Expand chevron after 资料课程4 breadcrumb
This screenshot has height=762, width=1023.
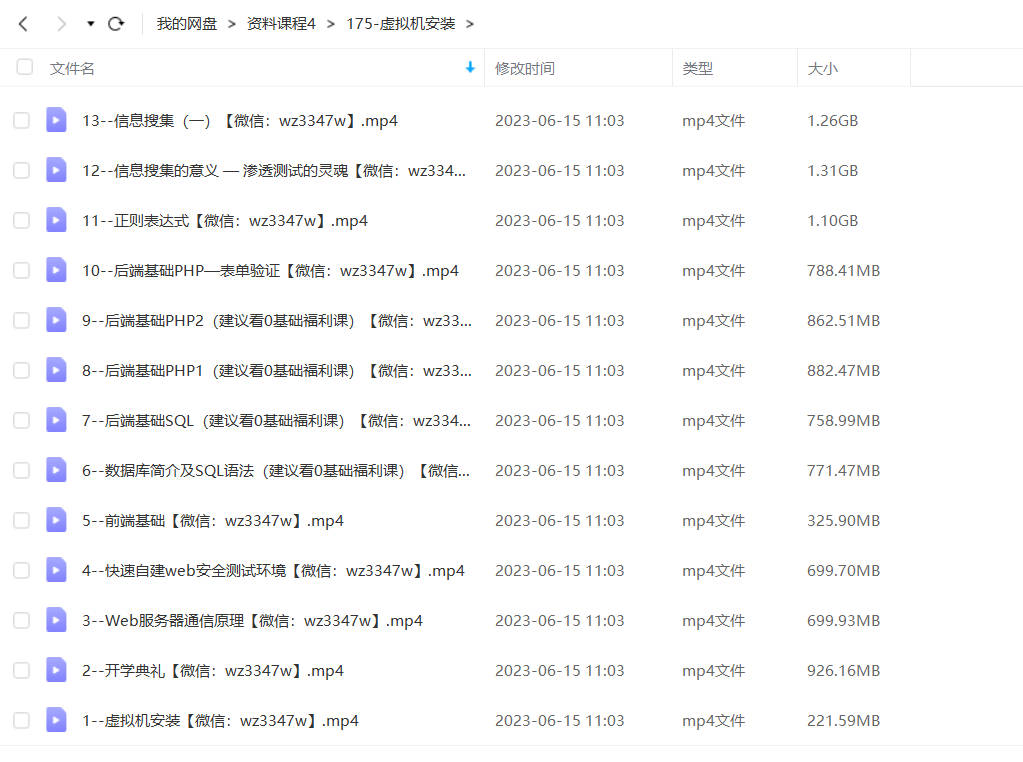(x=331, y=24)
